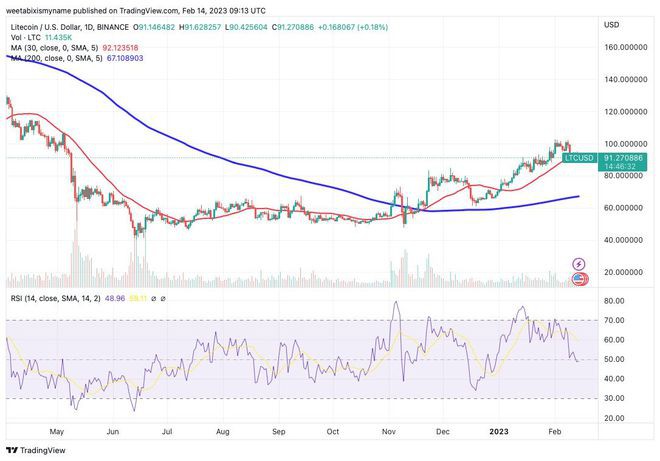This screenshot has height=461, width=660.
Task: Click the US flag economic event icon
Action: click(578, 277)
